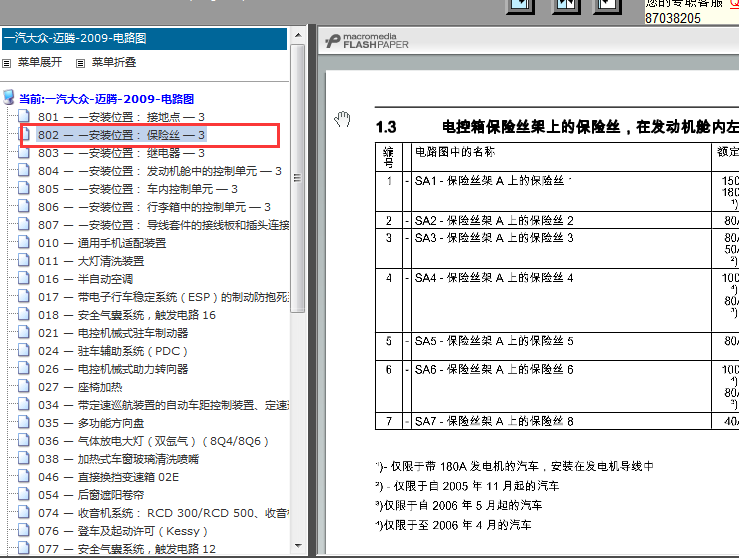The image size is (739, 558).
Task: Click the page icon for row 011 大灯清洗装置
Action: [24, 260]
